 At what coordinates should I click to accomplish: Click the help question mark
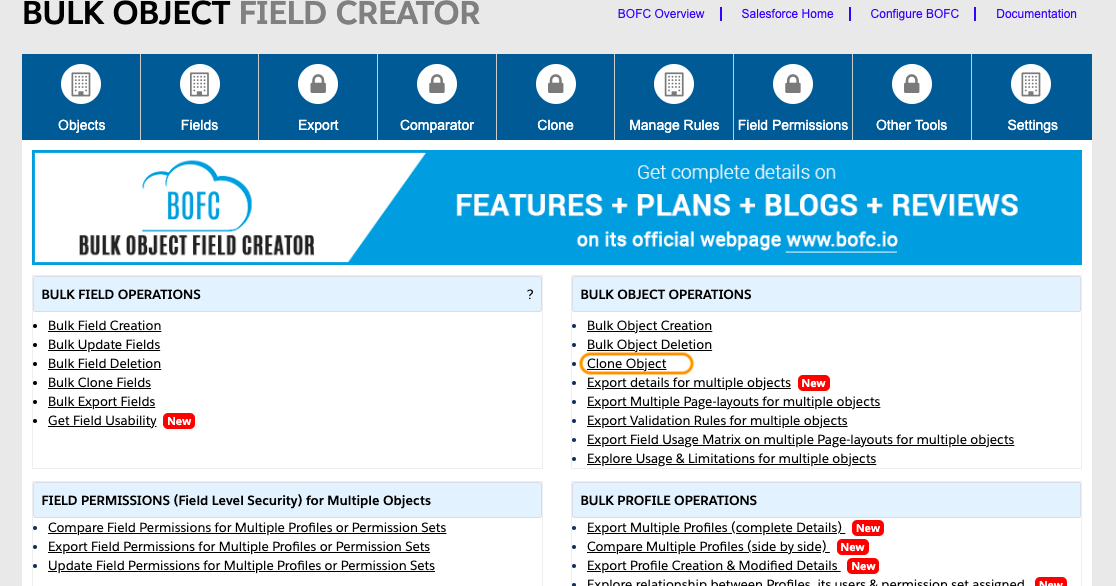pos(530,293)
